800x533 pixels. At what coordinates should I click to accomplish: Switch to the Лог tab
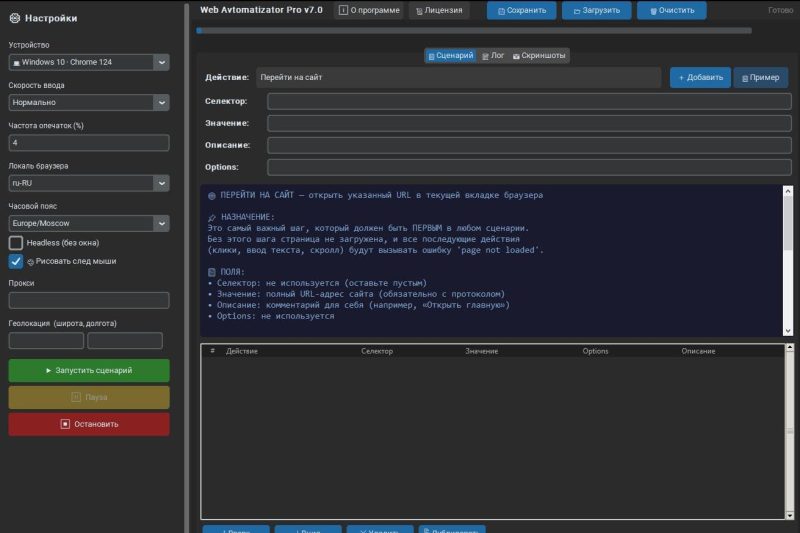(493, 56)
